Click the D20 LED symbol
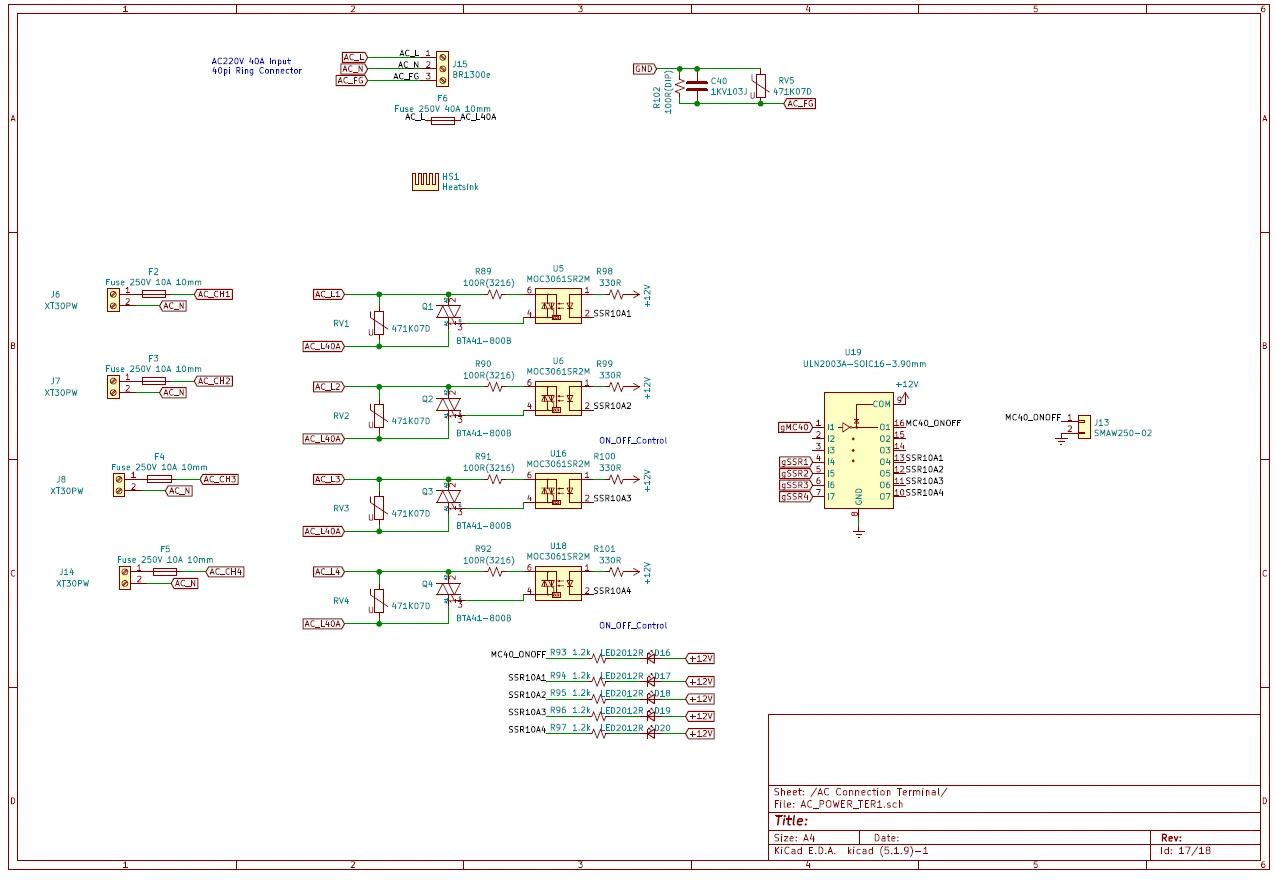Image resolution: width=1276 pixels, height=880 pixels. pyautogui.click(x=650, y=733)
